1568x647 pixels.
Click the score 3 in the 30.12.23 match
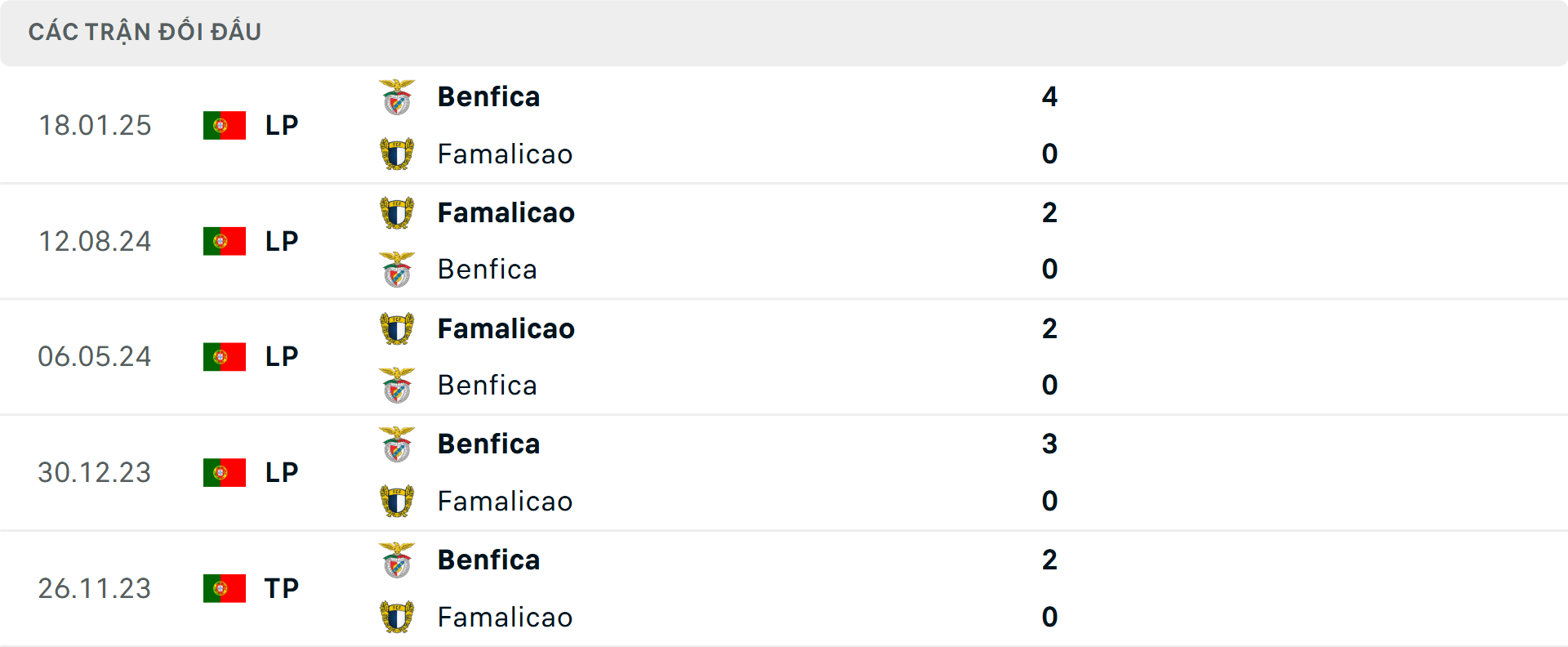pyautogui.click(x=1050, y=444)
